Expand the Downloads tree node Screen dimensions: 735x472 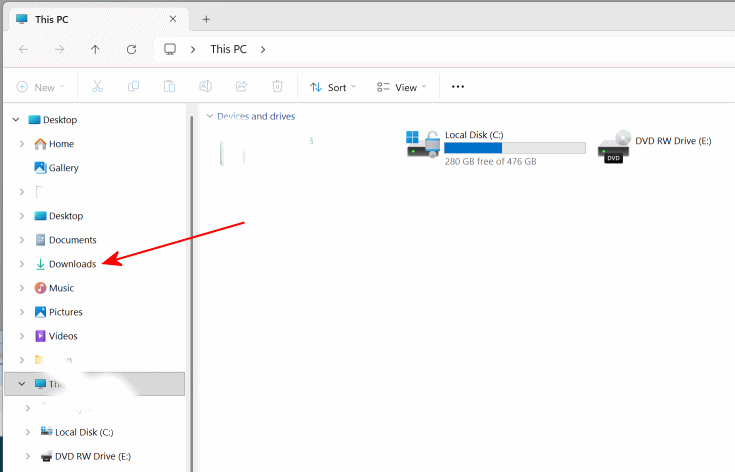[x=22, y=264]
